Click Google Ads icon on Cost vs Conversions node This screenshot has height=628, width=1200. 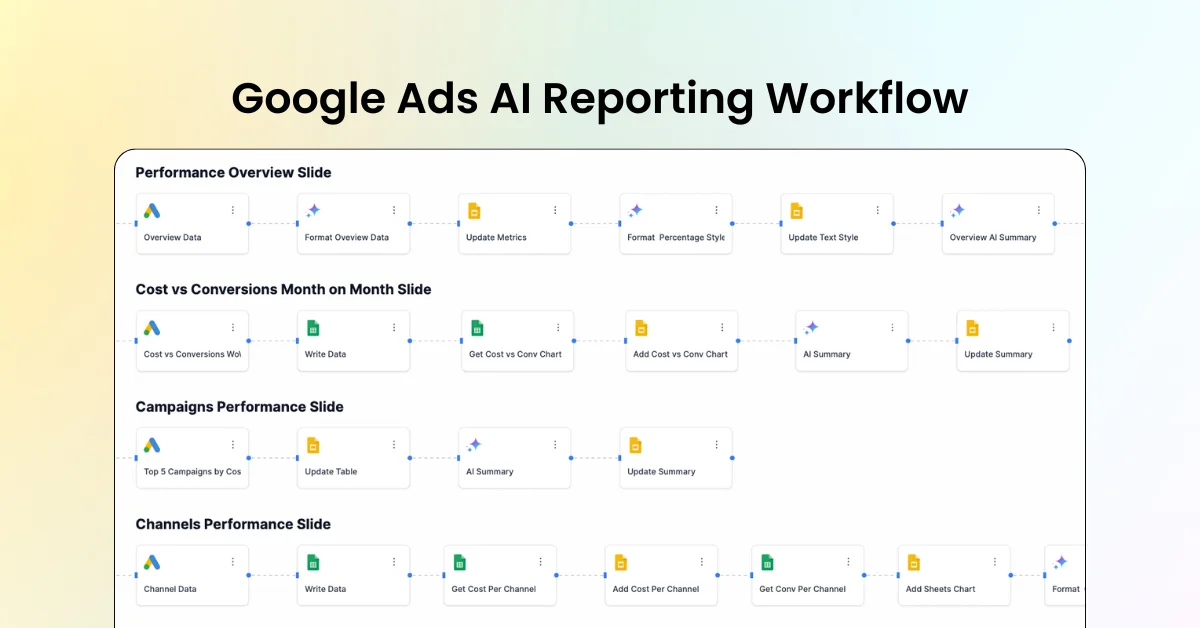[x=152, y=328]
